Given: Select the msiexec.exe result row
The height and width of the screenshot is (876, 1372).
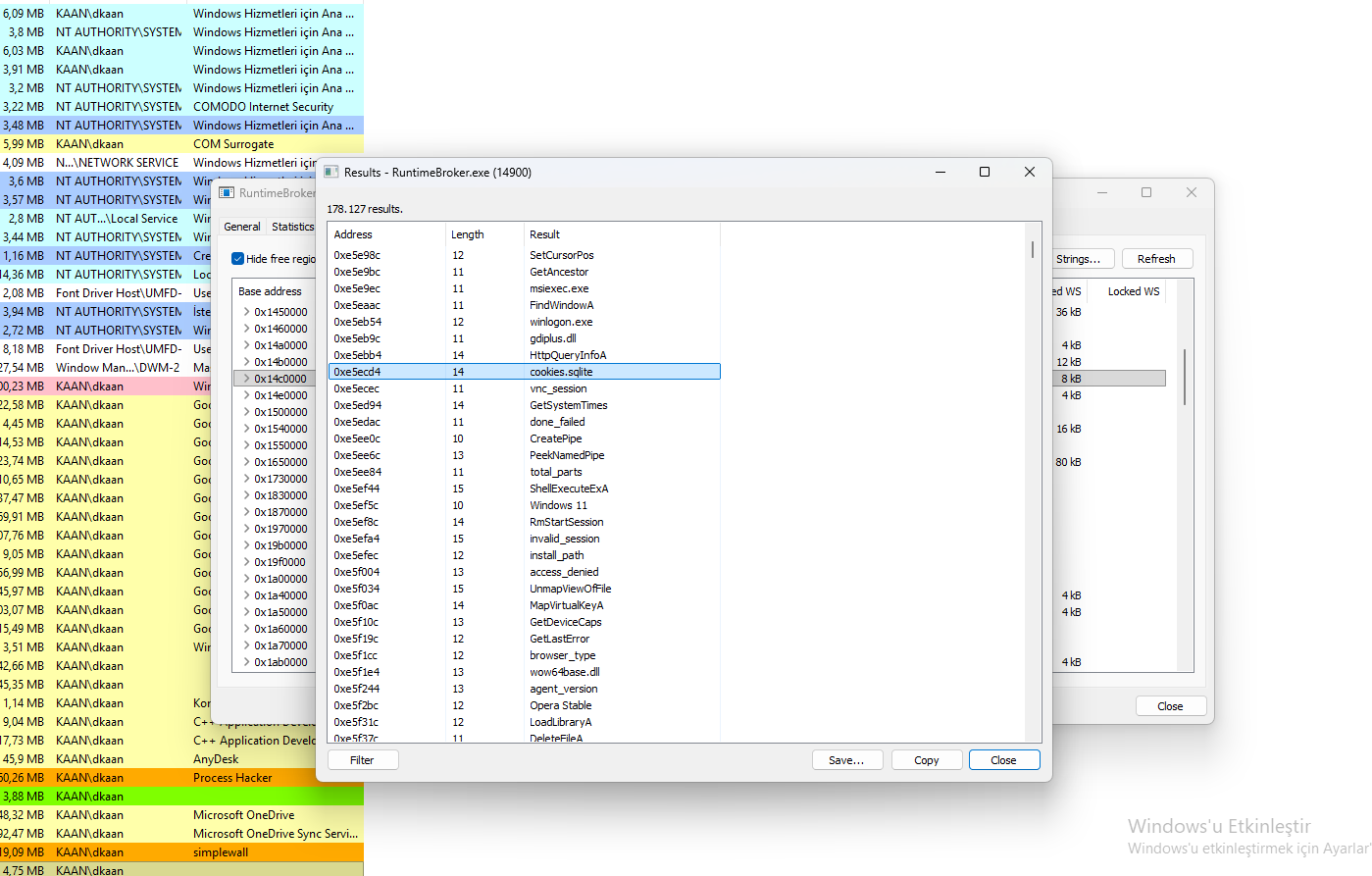Looking at the screenshot, I should [x=525, y=288].
